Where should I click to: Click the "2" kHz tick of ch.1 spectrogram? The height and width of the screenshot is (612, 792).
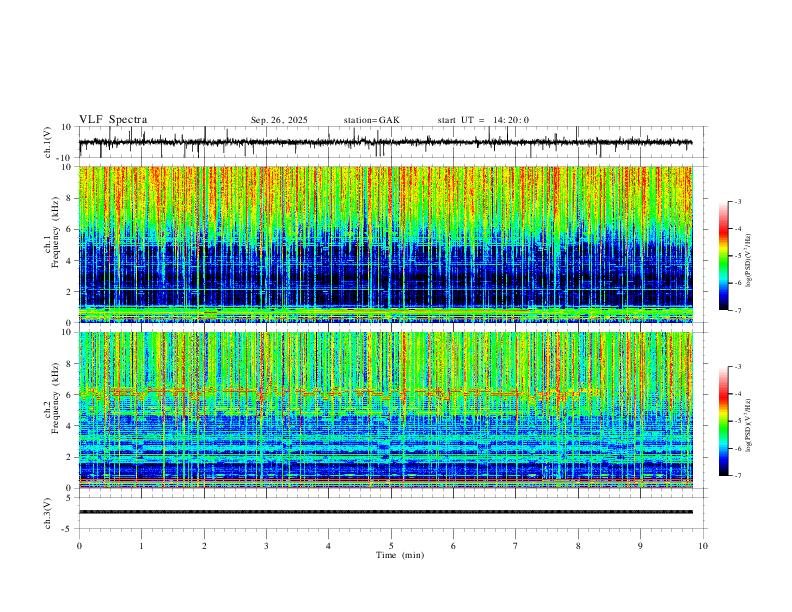pyautogui.click(x=70, y=292)
